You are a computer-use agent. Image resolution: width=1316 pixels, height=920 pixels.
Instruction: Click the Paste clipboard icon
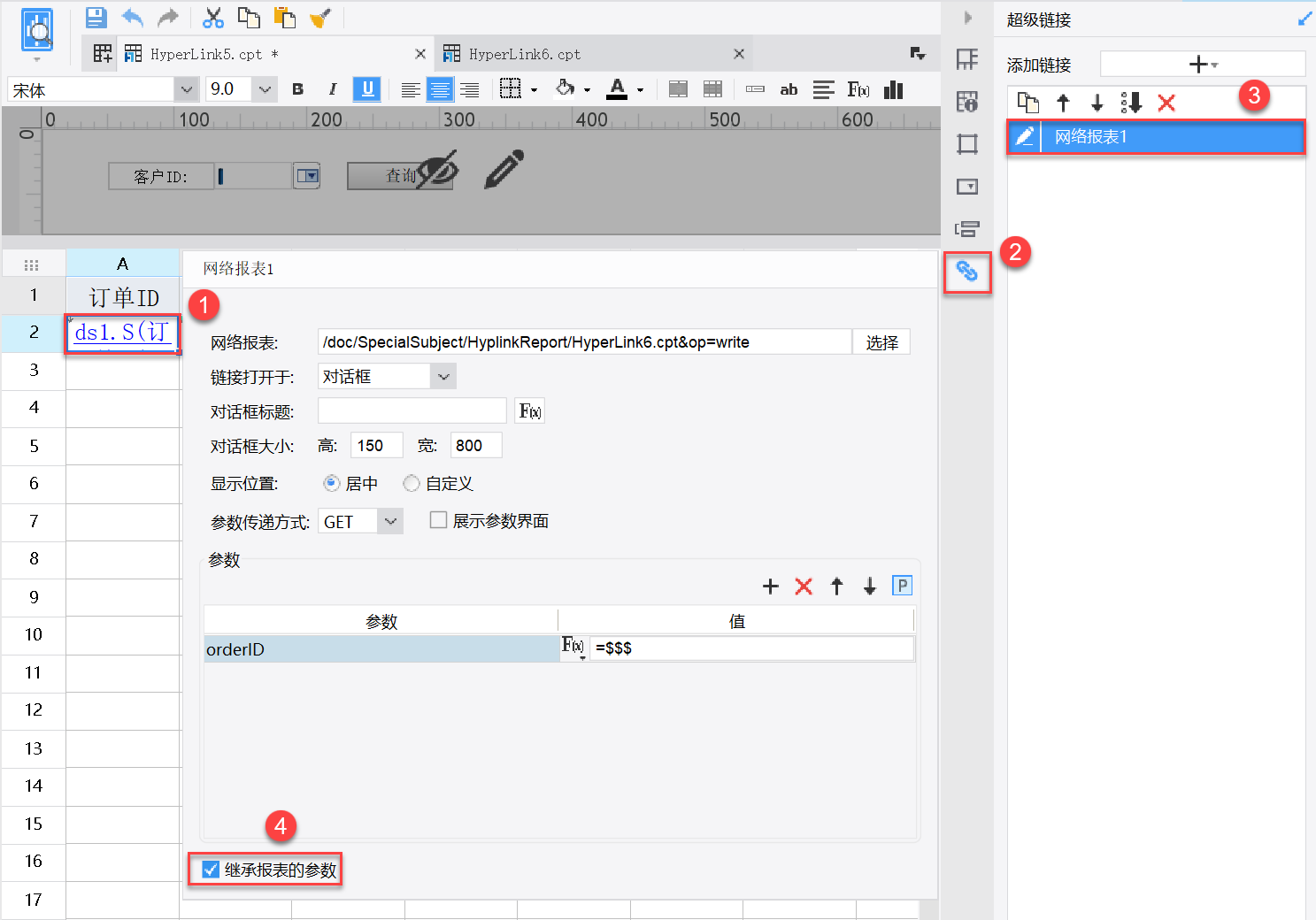284,17
